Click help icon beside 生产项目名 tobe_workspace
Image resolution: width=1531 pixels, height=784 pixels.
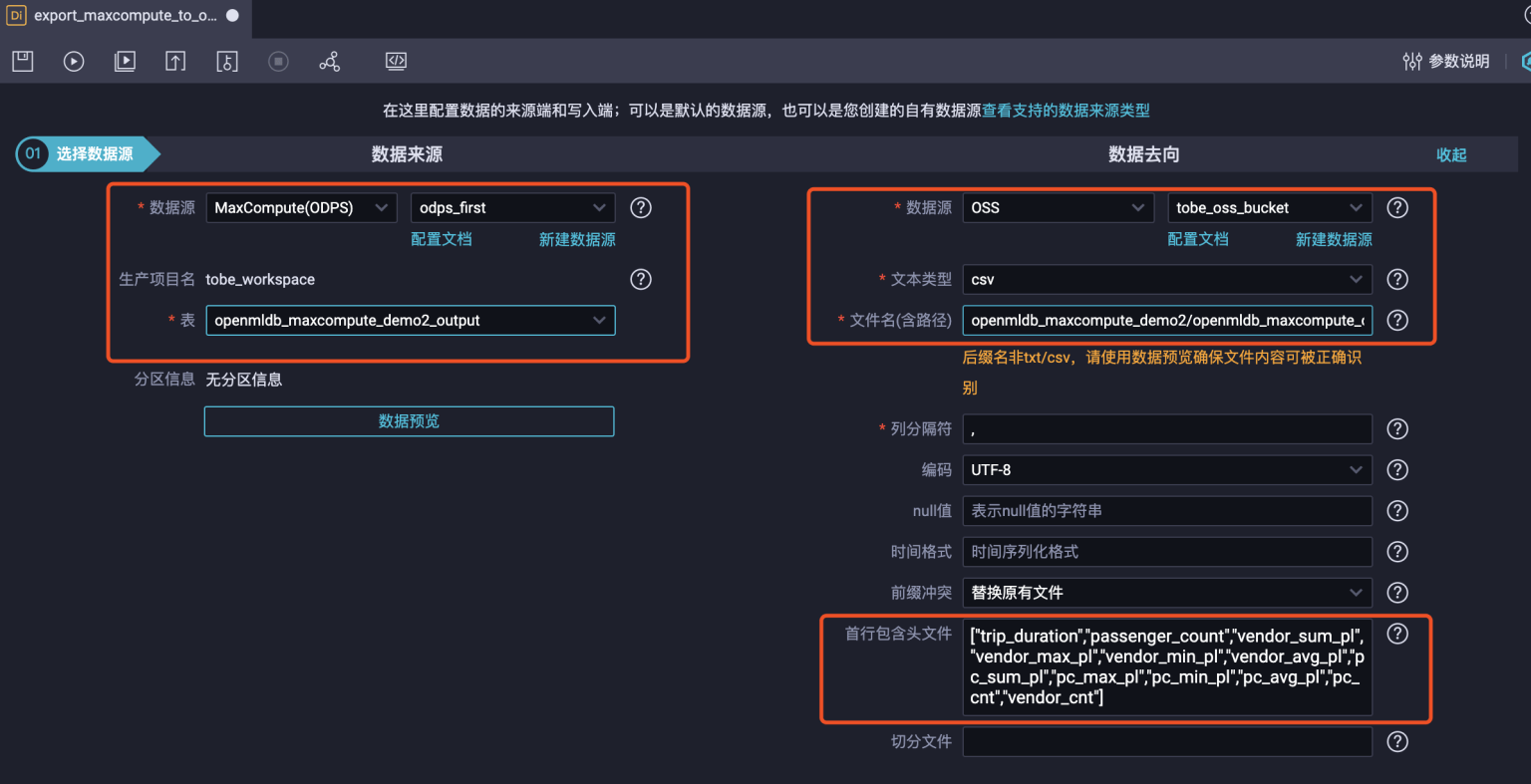[641, 279]
